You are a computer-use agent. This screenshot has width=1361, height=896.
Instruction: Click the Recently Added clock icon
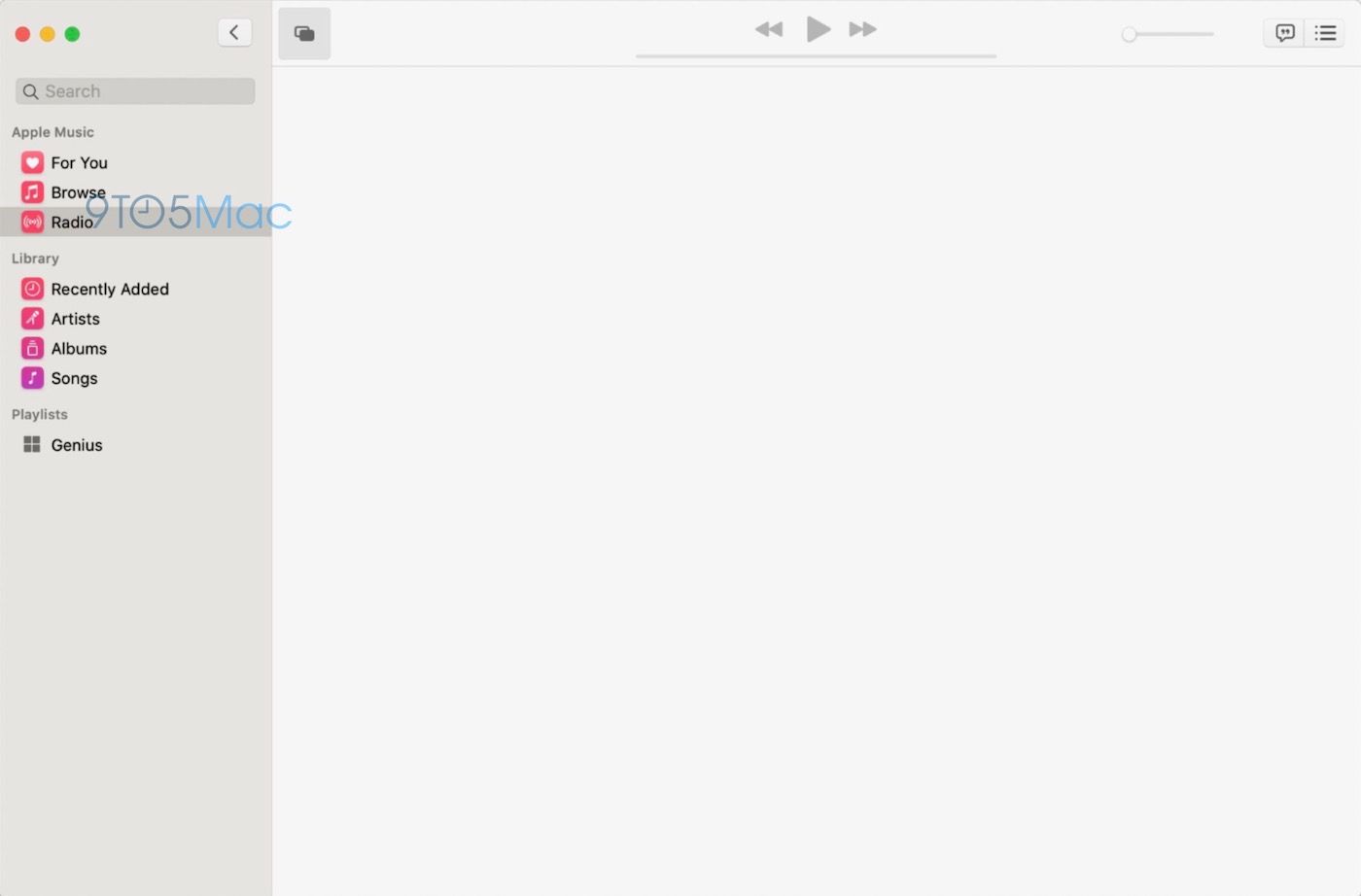(x=32, y=289)
